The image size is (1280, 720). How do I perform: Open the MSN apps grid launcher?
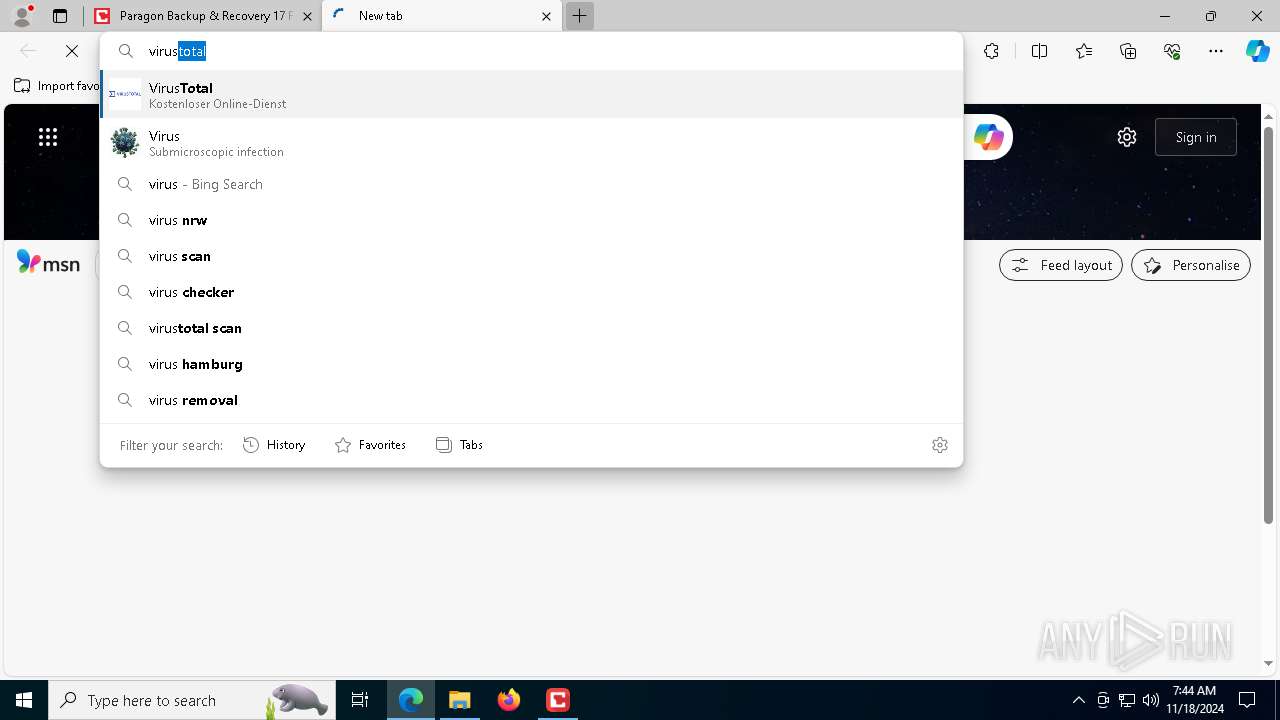pyautogui.click(x=48, y=137)
